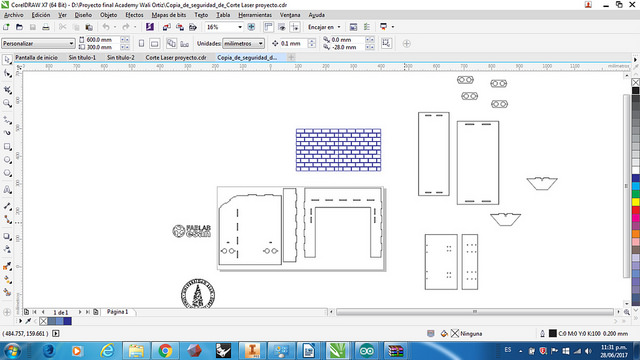Select the Página 1 page tab
The image size is (640, 360).
point(118,312)
